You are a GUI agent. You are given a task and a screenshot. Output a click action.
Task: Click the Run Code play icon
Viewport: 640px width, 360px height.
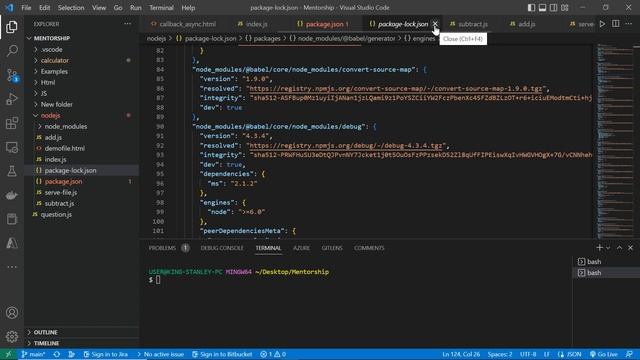(602, 24)
